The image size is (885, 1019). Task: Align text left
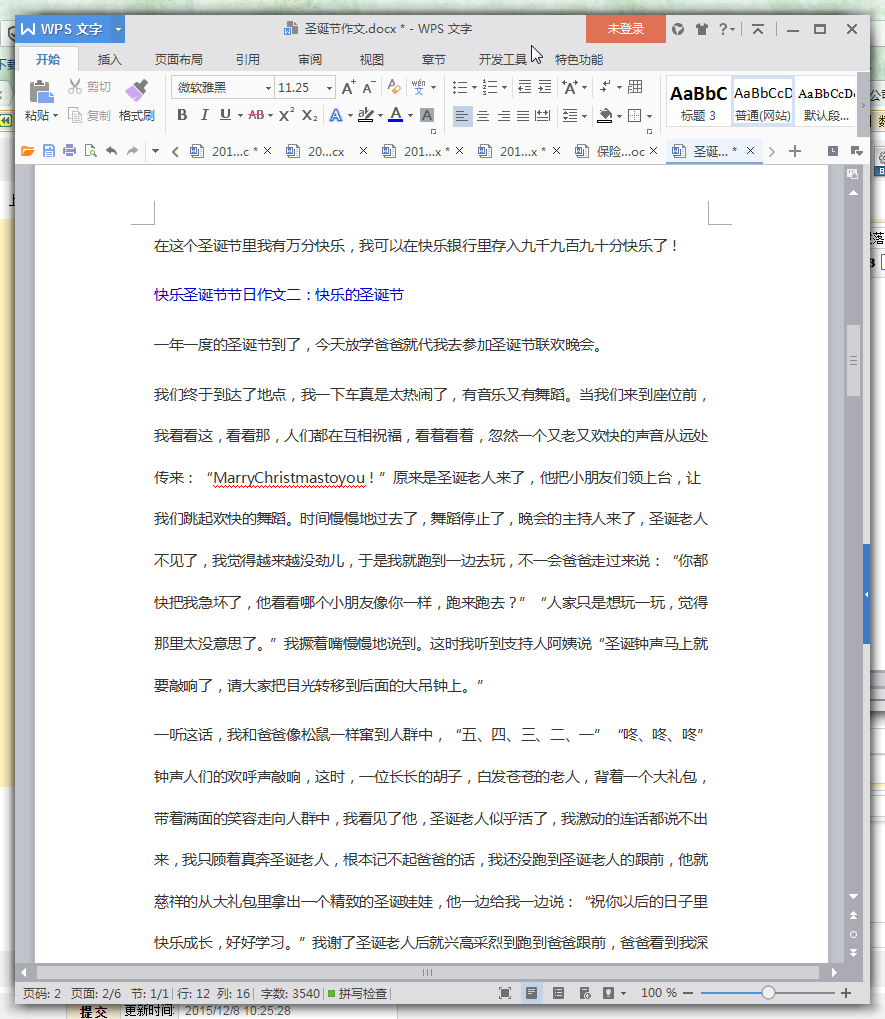461,116
